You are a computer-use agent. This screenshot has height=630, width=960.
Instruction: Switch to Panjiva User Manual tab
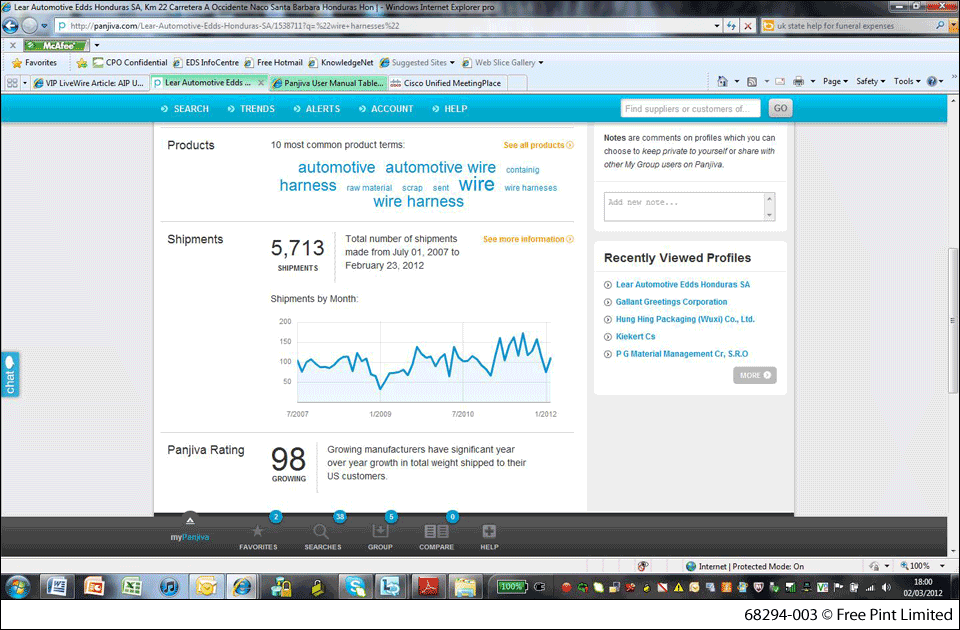[326, 83]
